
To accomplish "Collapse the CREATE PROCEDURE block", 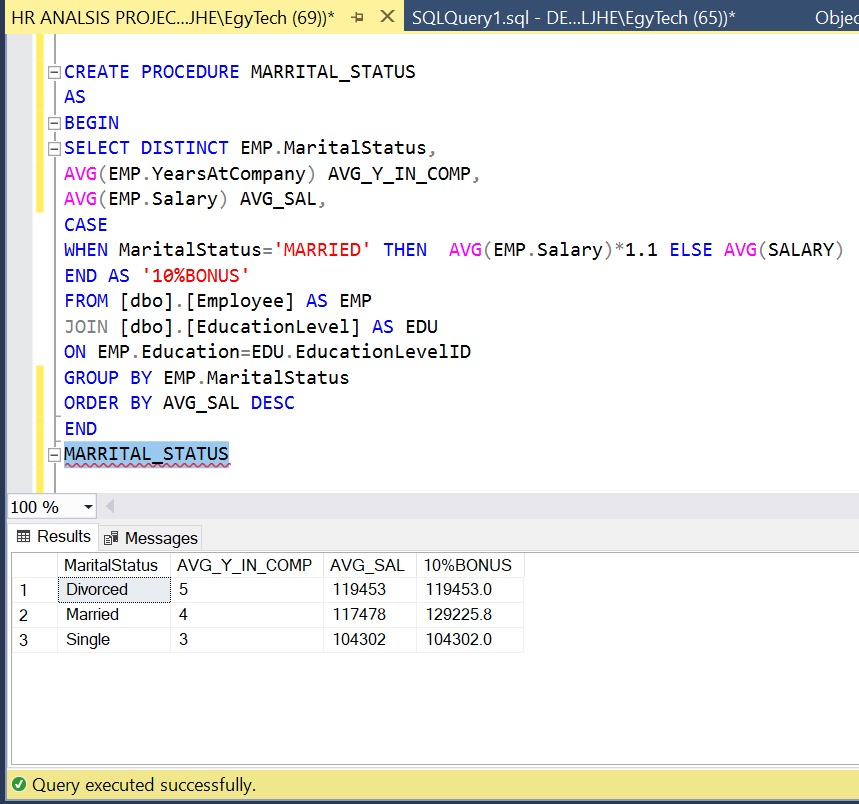I will (54, 72).
